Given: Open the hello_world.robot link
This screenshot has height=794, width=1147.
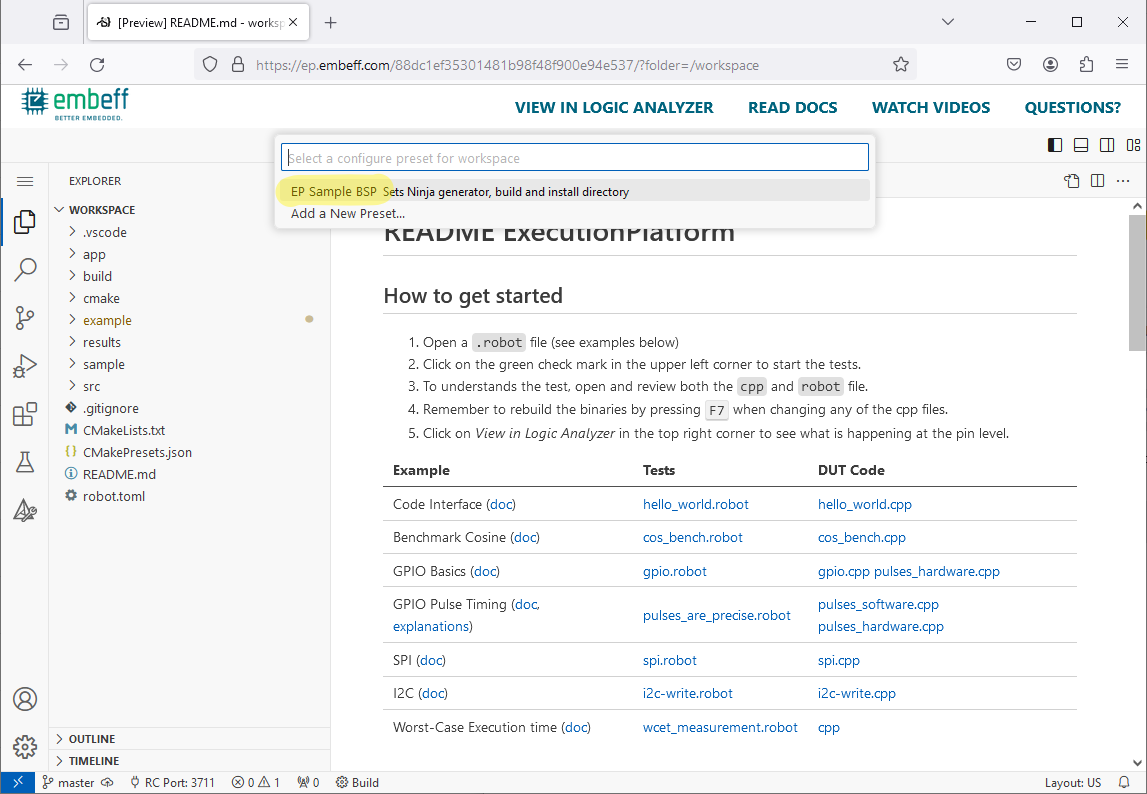Looking at the screenshot, I should coord(695,505).
